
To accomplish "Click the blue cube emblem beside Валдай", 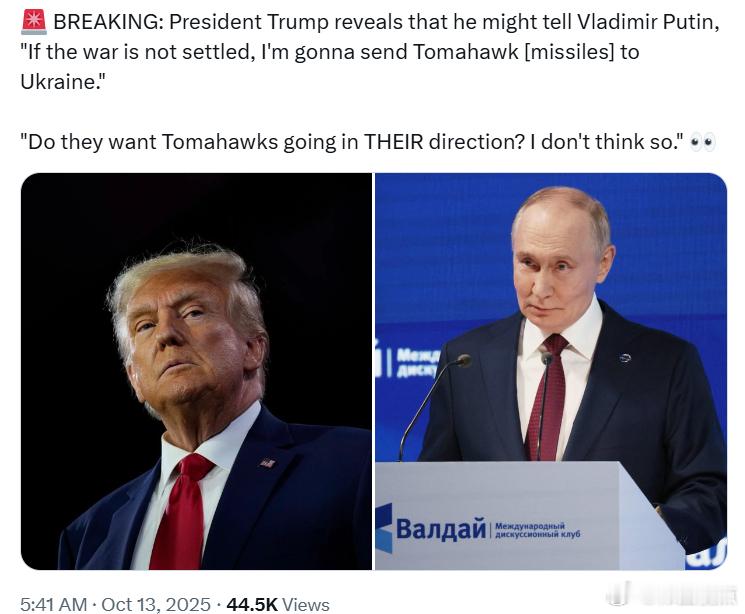I will coord(384,528).
